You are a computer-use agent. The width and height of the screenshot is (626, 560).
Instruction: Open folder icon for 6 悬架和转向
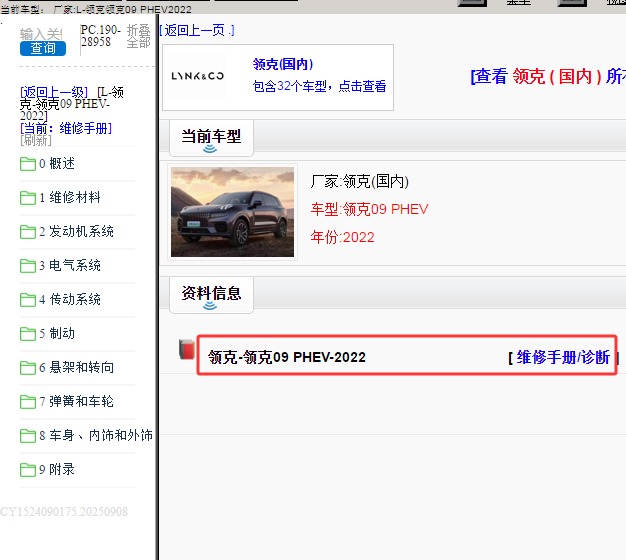pyautogui.click(x=28, y=367)
